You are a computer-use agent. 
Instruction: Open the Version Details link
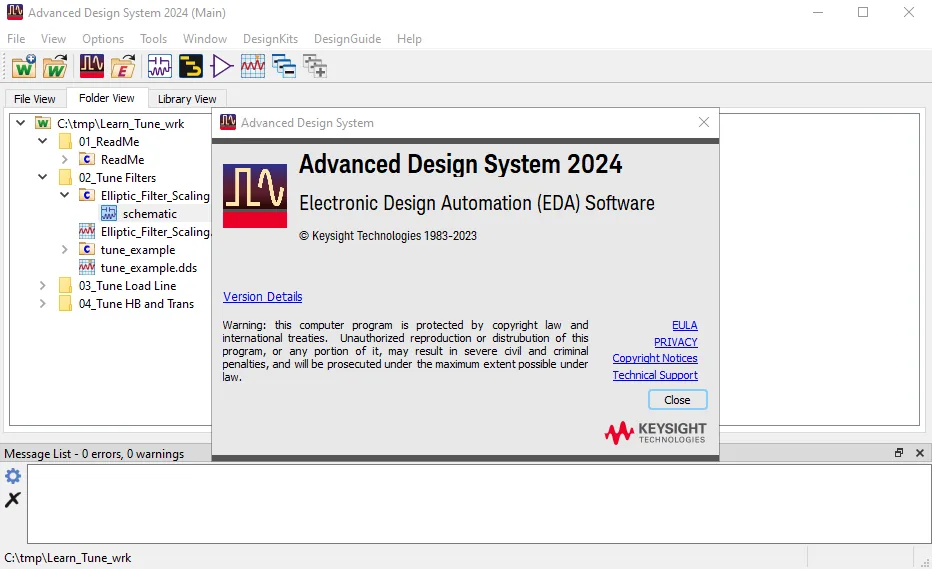263,296
